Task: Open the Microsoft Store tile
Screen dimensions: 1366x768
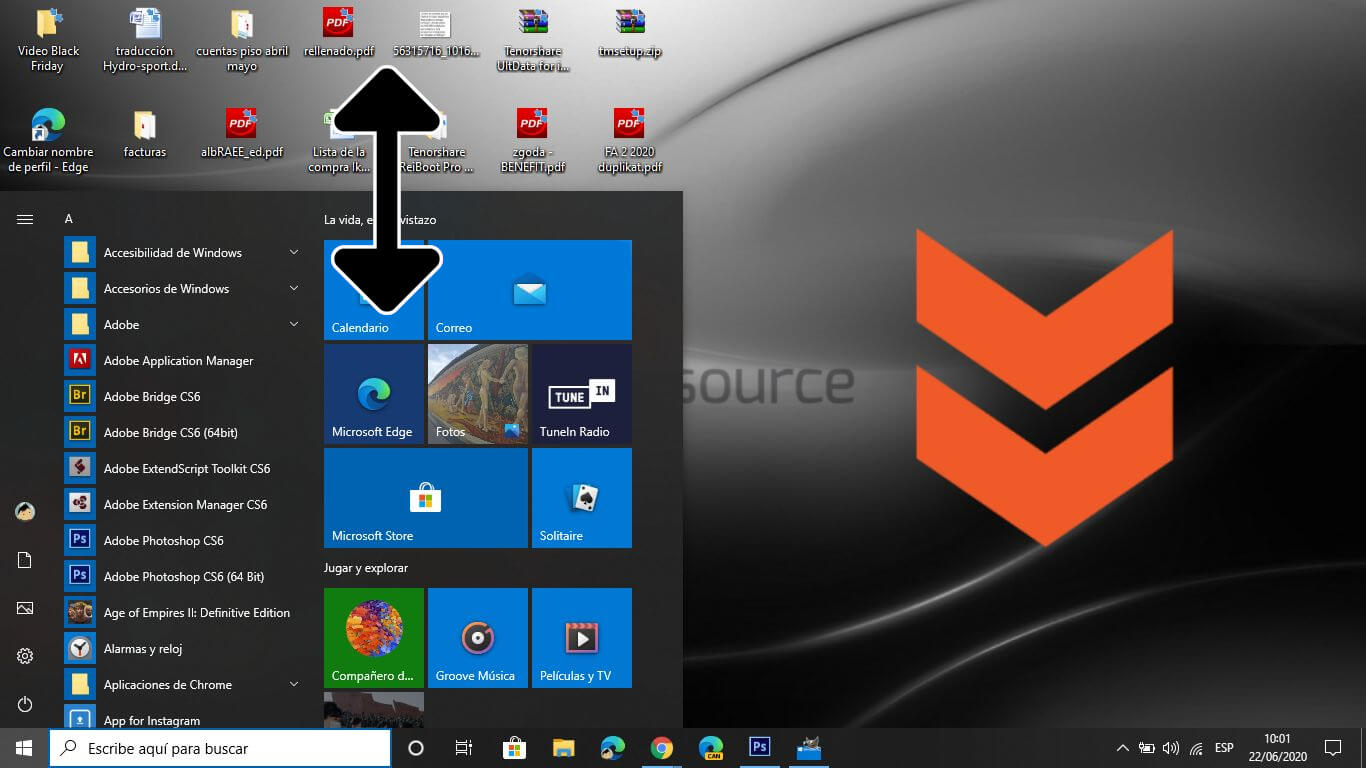Action: [x=426, y=498]
